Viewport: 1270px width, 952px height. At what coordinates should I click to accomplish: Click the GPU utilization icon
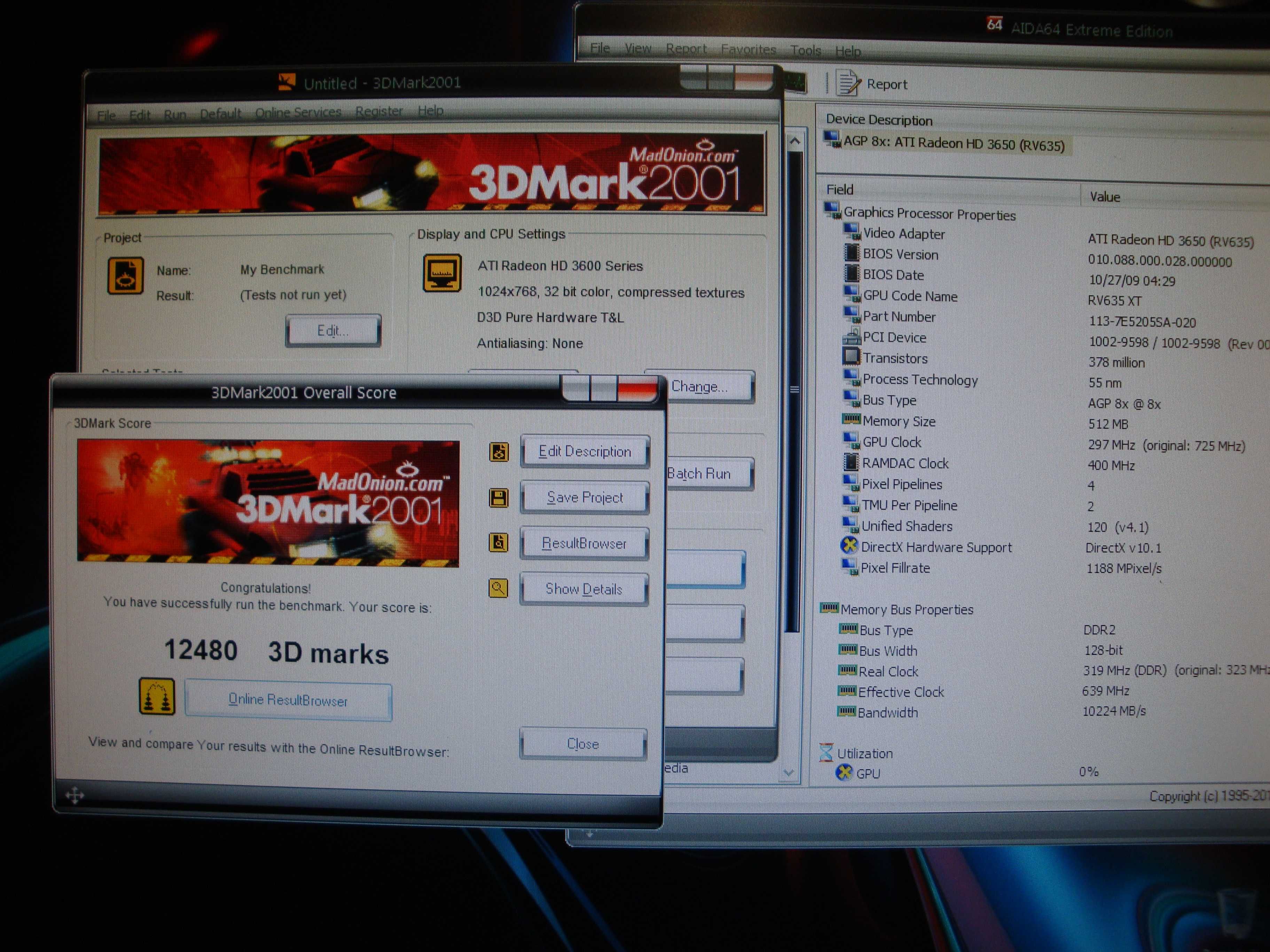pos(844,772)
